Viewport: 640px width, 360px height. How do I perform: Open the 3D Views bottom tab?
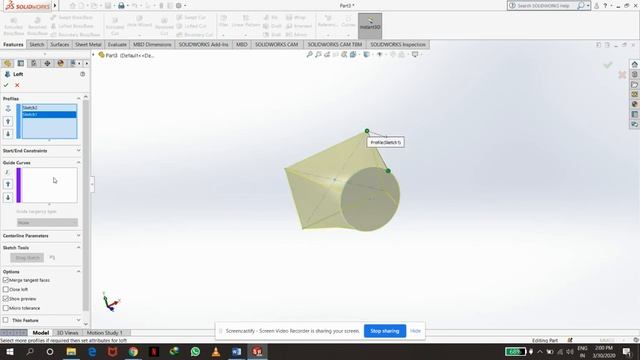(x=67, y=333)
